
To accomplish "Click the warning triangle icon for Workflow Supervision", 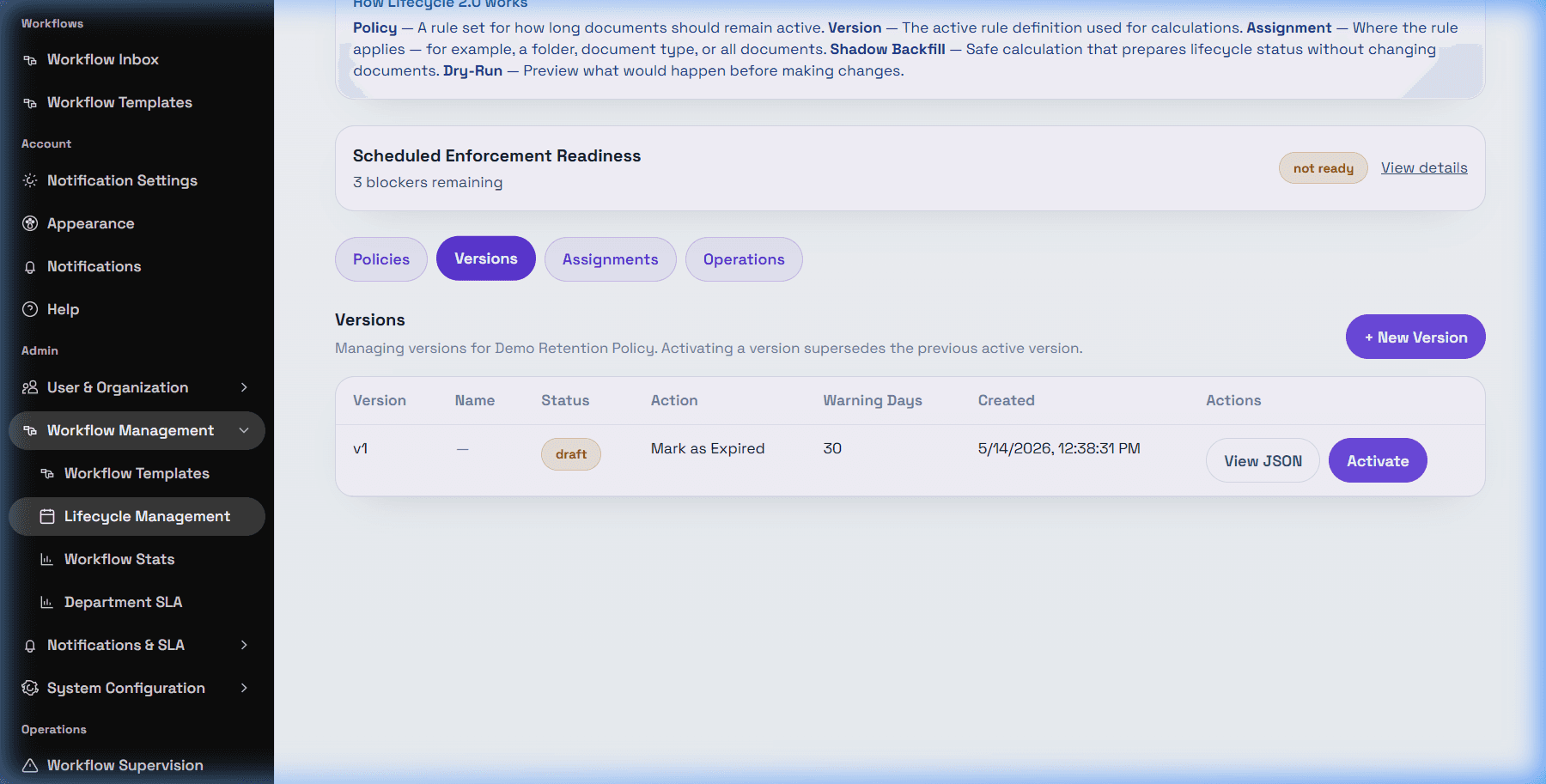I will [30, 765].
